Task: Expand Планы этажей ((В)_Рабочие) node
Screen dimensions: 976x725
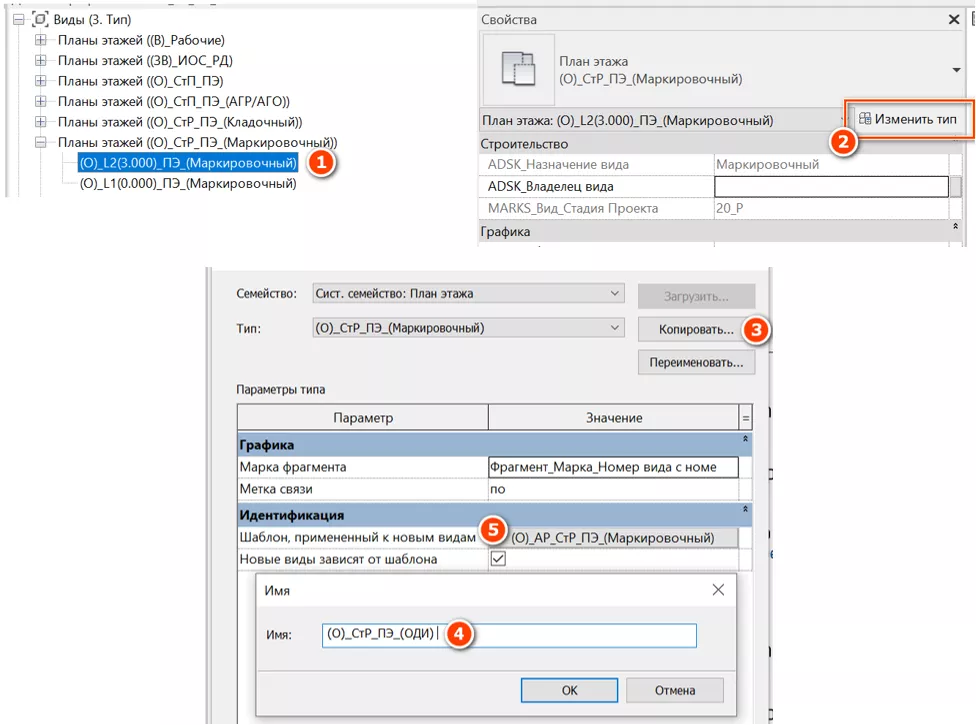Action: pos(41,40)
